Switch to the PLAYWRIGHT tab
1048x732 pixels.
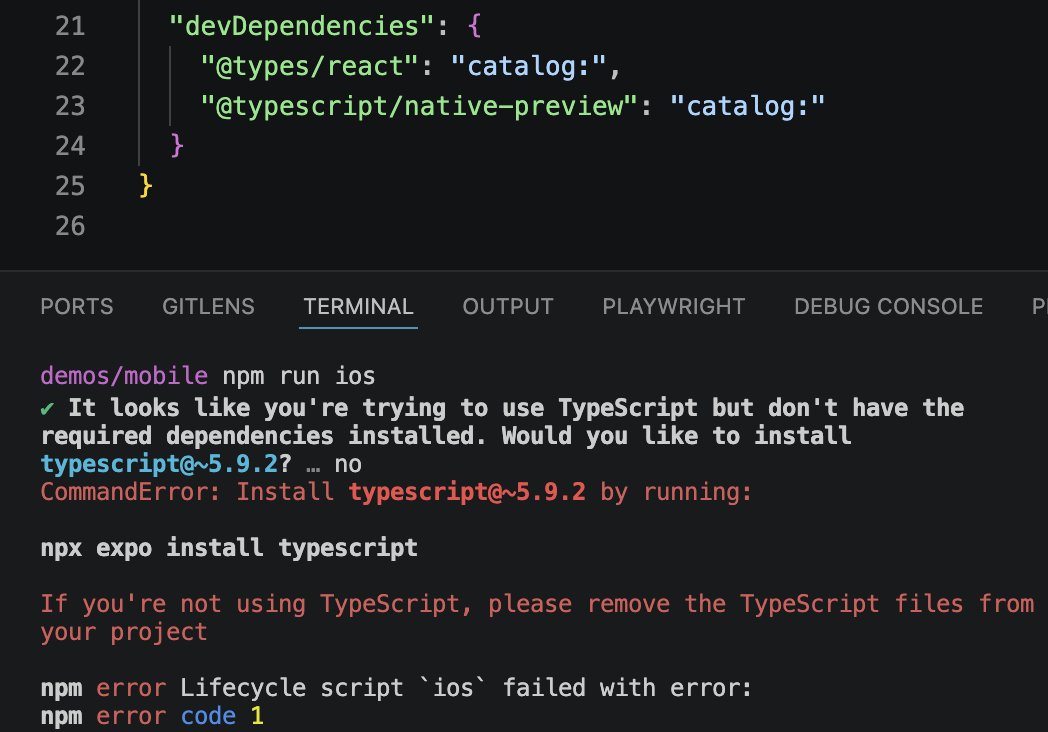coord(674,306)
